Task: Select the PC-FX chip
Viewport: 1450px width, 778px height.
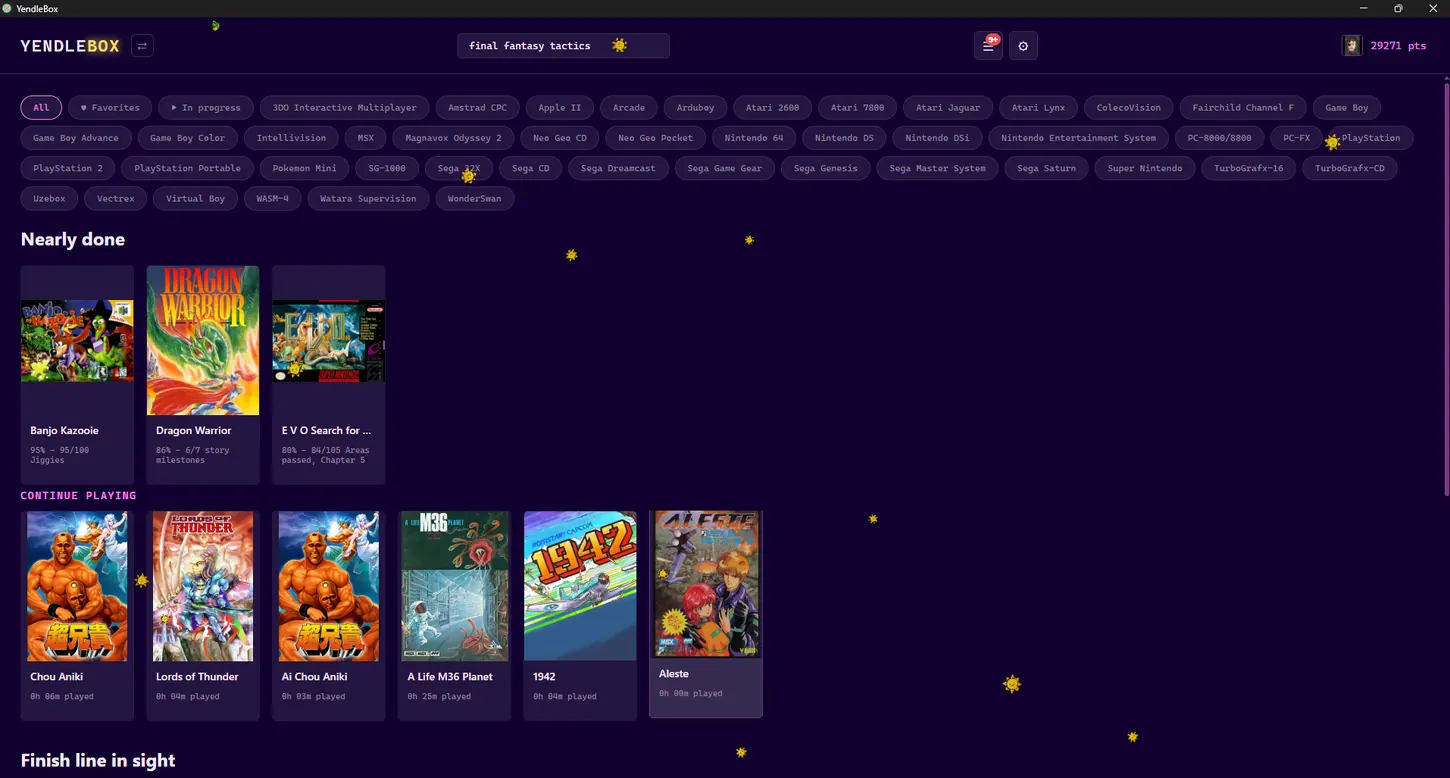Action: coord(1297,138)
